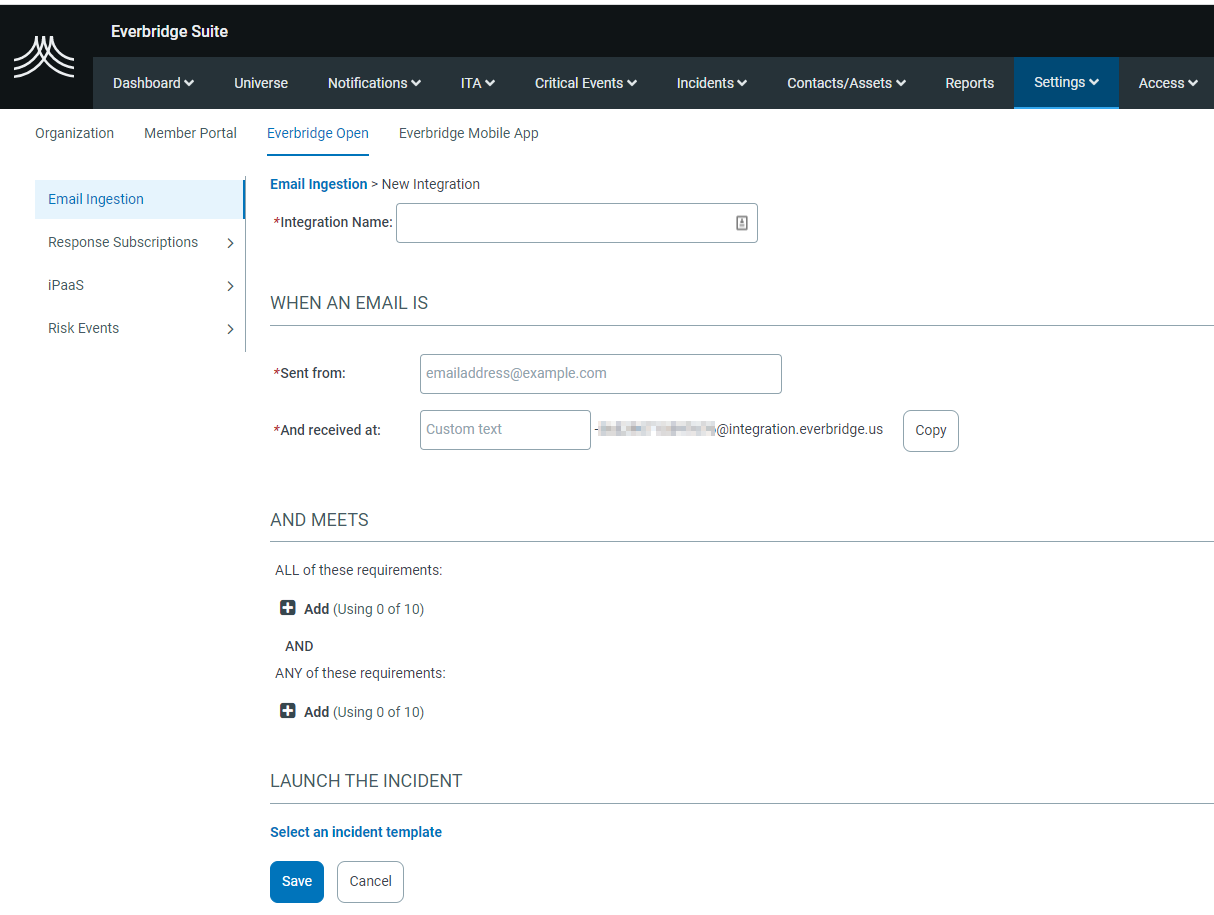Image resolution: width=1214 pixels, height=915 pixels.
Task: Switch to the Organization tab
Action: [74, 133]
